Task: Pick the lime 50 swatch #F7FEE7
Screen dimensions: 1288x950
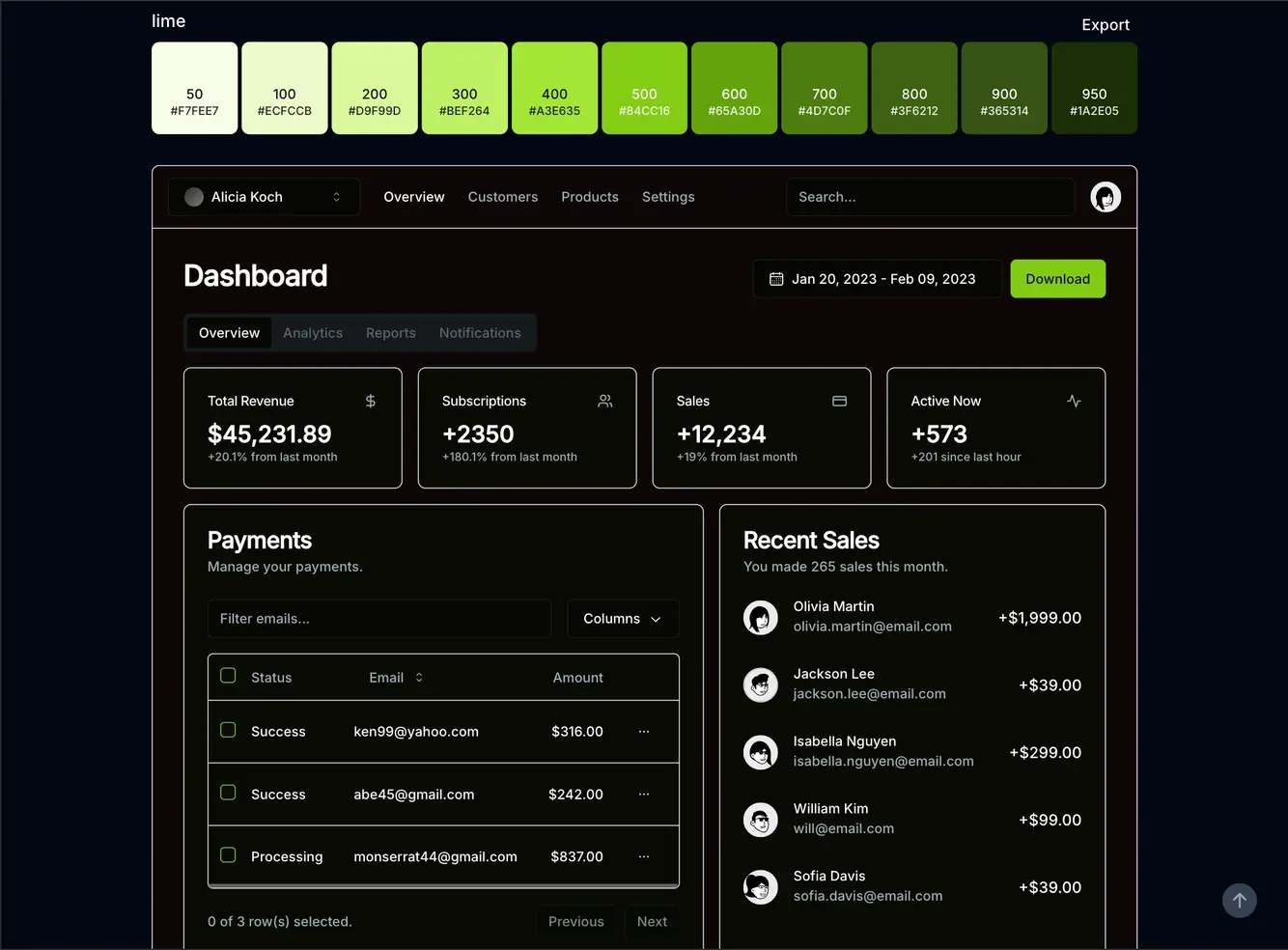Action: [195, 88]
